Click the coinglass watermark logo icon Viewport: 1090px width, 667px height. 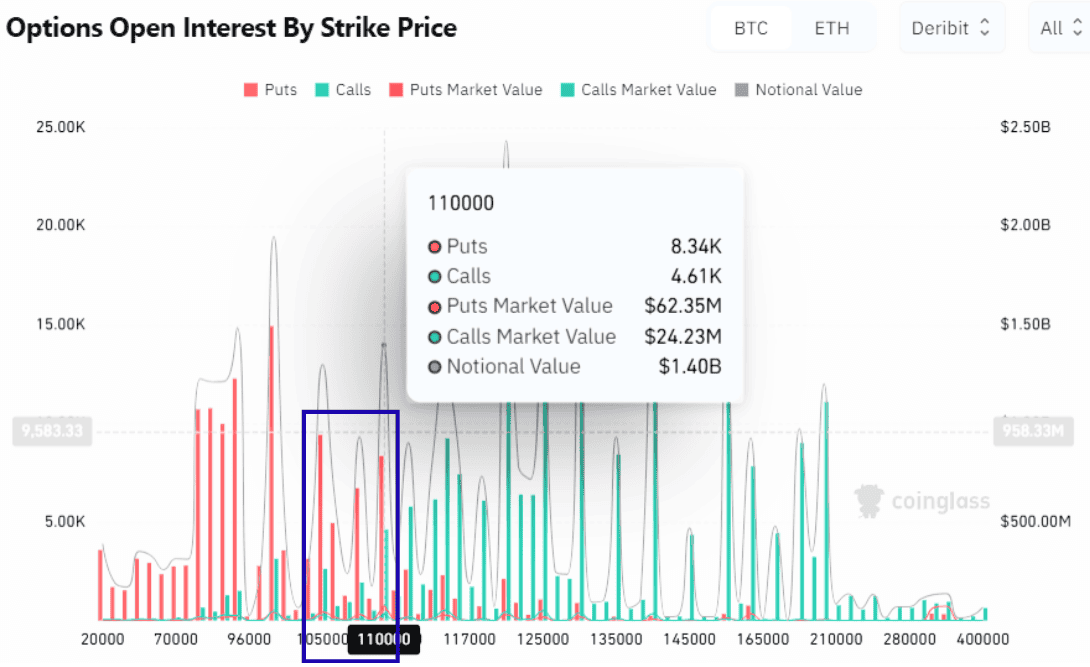pos(871,500)
